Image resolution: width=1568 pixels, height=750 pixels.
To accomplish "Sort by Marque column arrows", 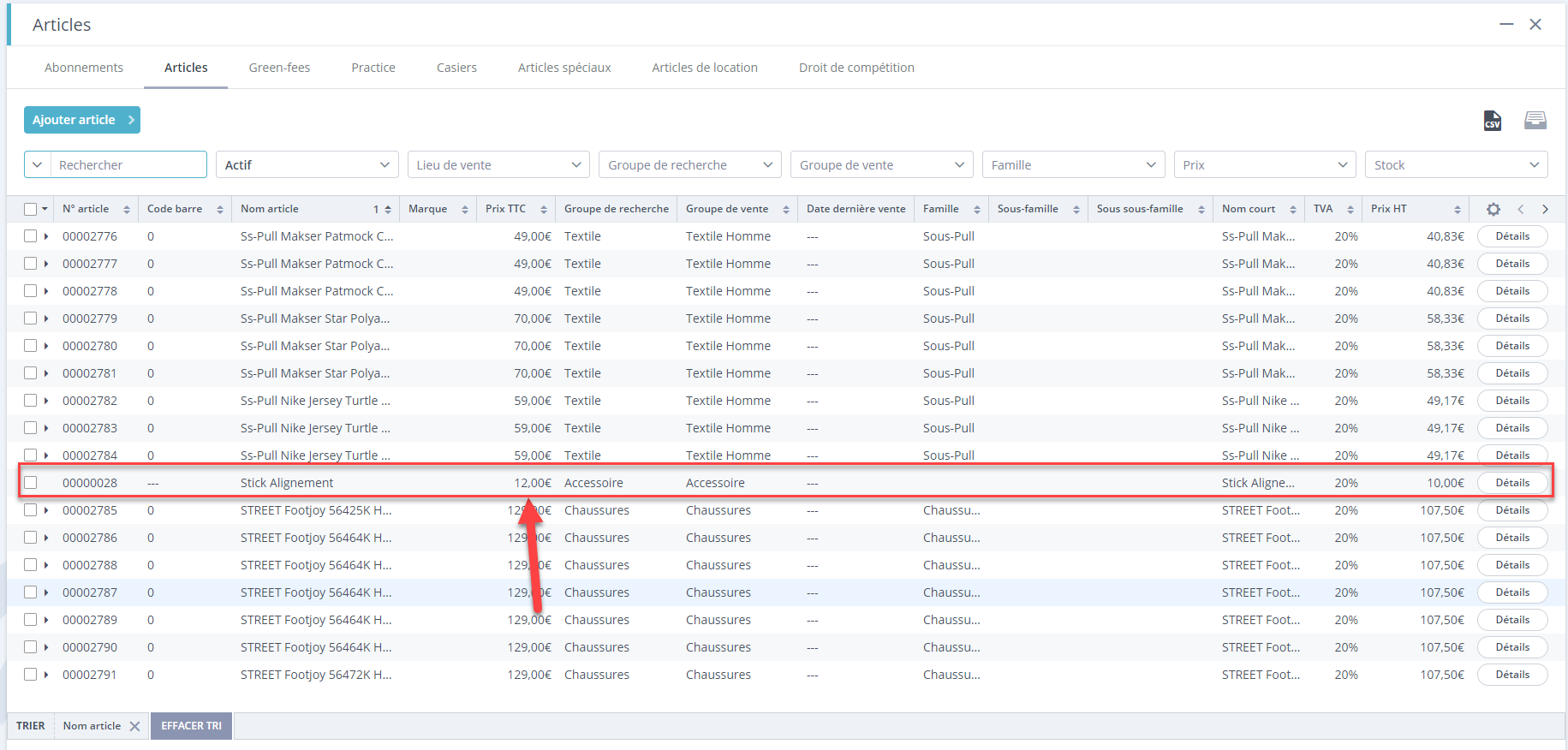I will [x=465, y=210].
